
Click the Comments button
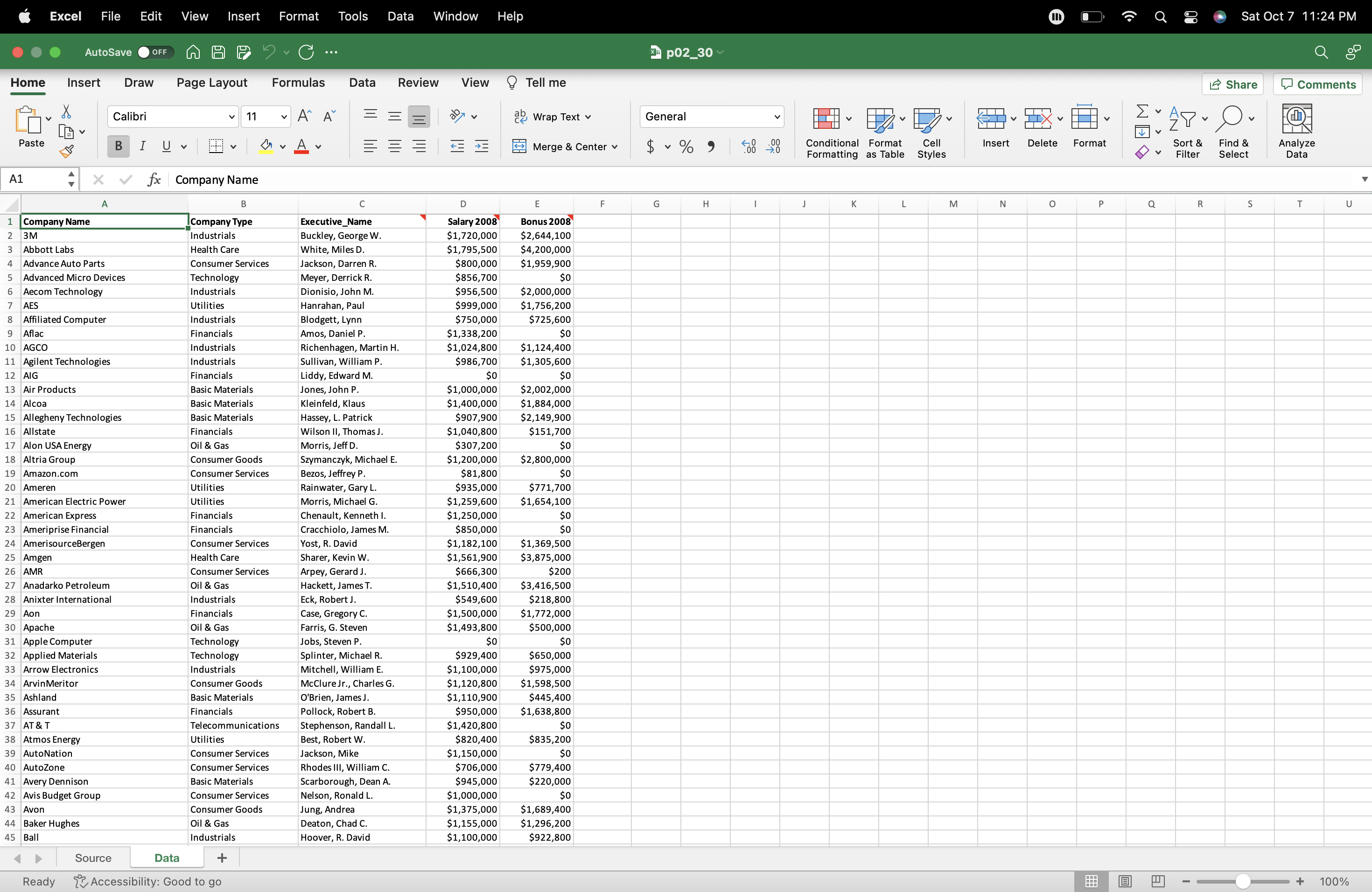(x=1318, y=84)
